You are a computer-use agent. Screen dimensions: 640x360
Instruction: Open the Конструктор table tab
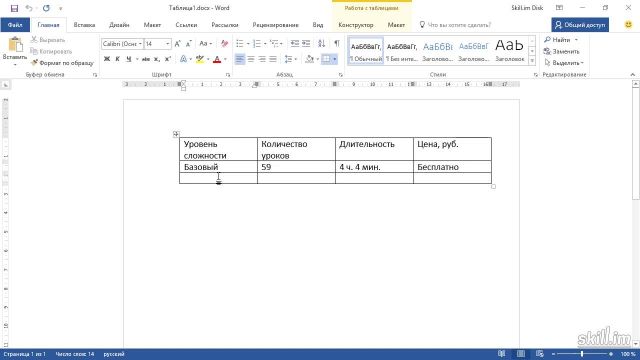pyautogui.click(x=356, y=25)
